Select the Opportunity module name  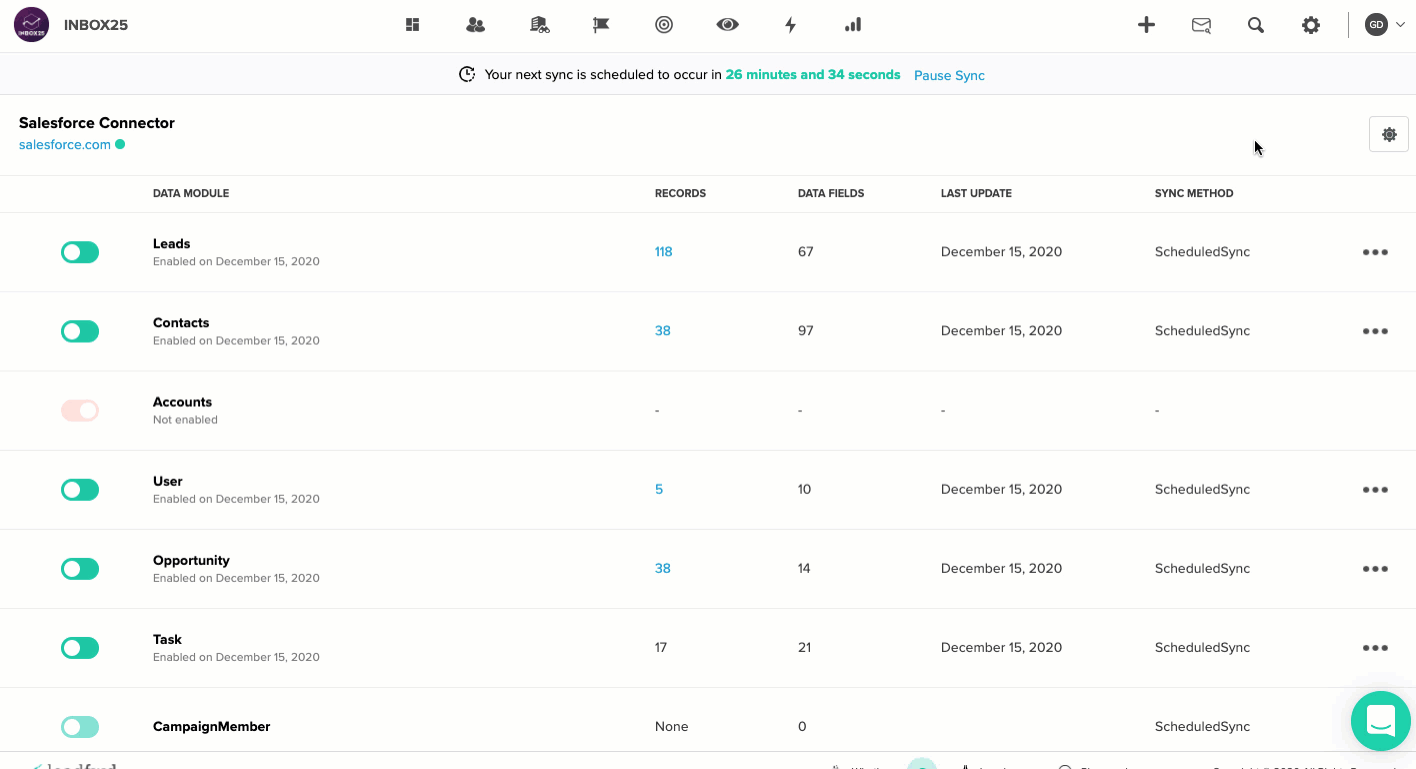tap(191, 560)
